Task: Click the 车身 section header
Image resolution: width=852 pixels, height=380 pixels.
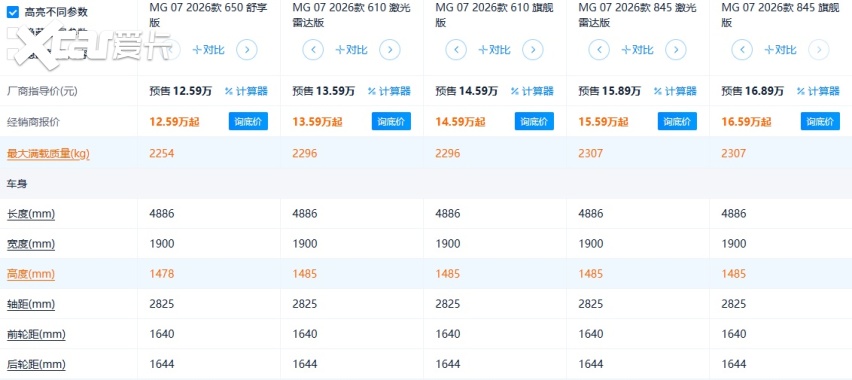Action: [17, 184]
